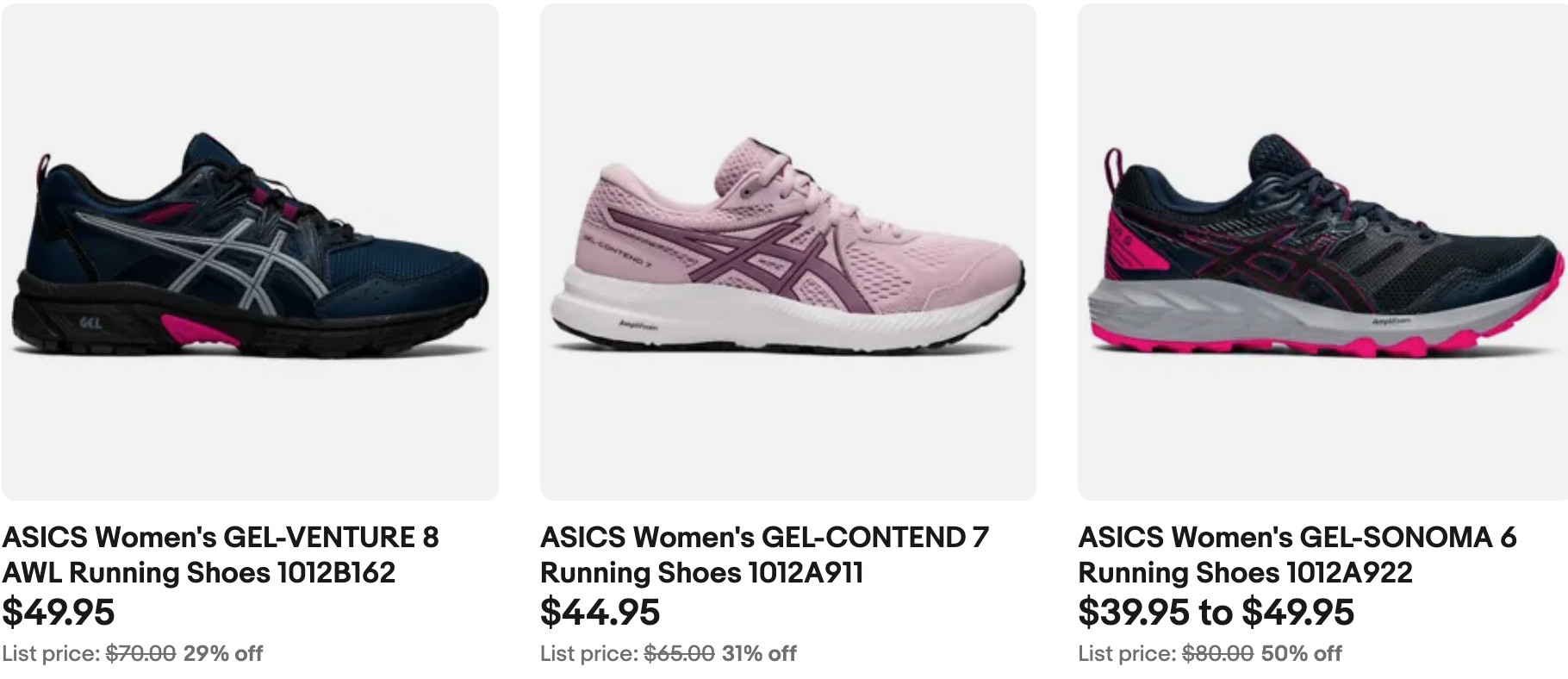This screenshot has height=679, width=1568.
Task: Click the $39.95 lower price for GEL-SONOMA 6
Action: (1133, 613)
